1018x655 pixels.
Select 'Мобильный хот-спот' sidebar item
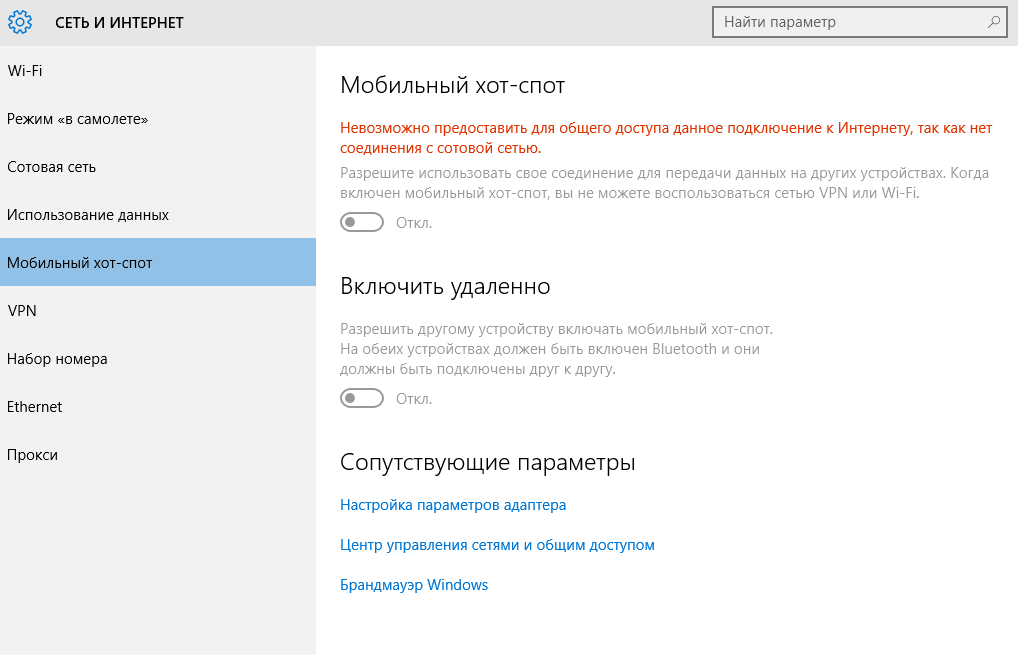tap(80, 263)
